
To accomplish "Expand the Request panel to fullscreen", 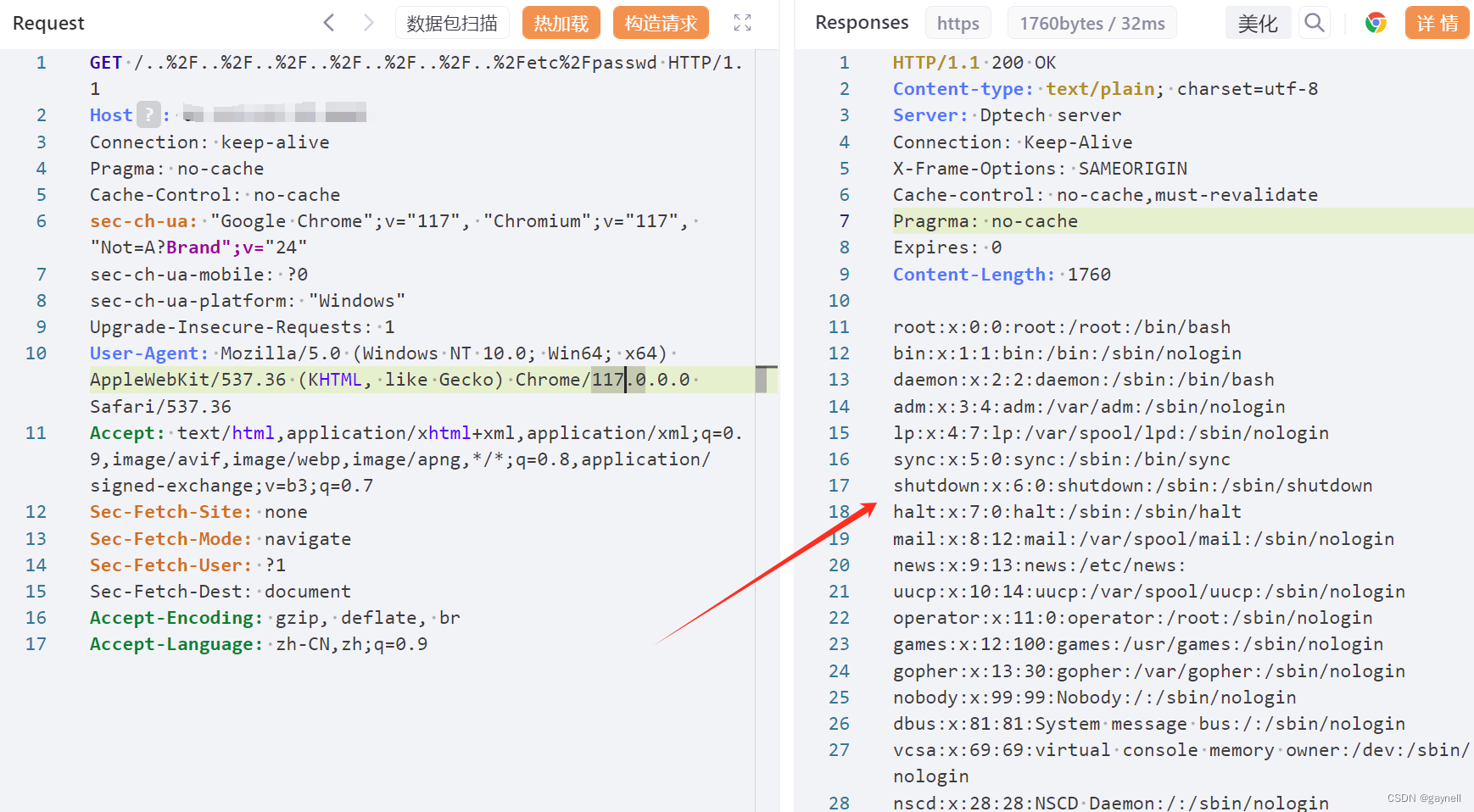I will coord(742,23).
